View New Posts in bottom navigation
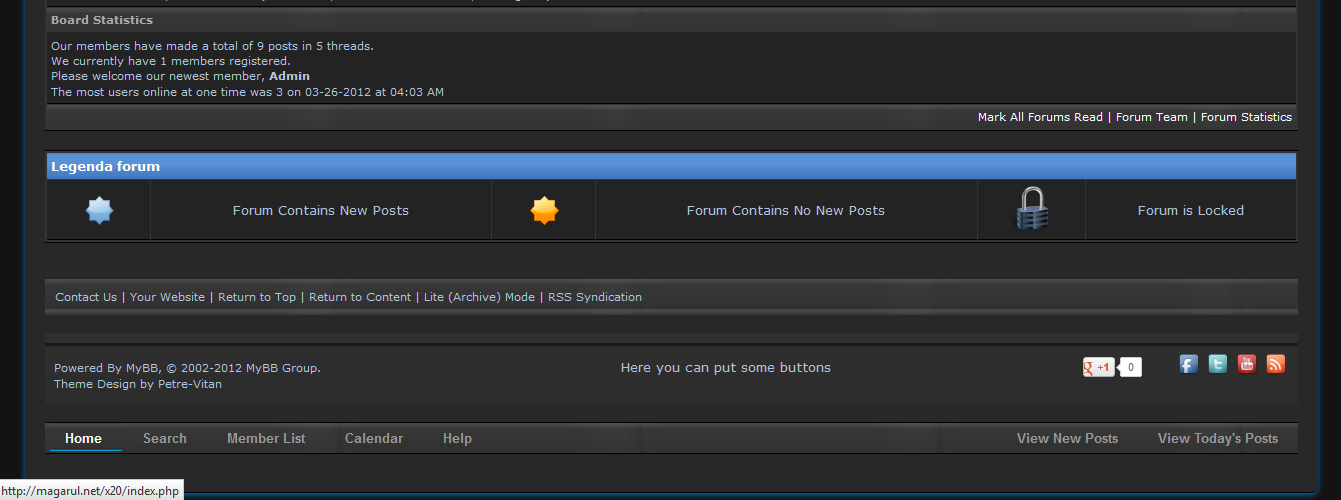The image size is (1341, 500). click(1067, 438)
